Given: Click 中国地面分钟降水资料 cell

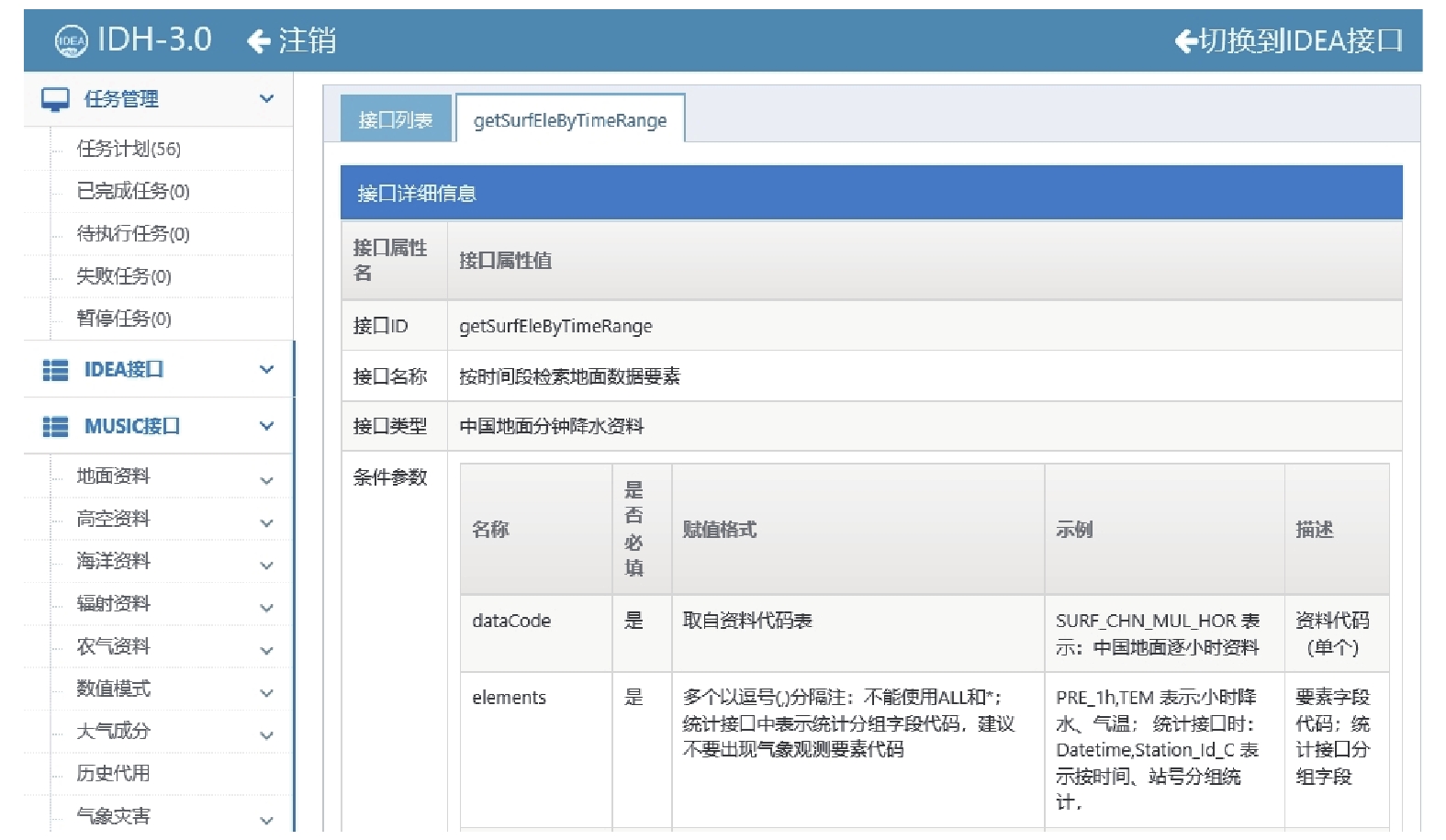Looking at the screenshot, I should pyautogui.click(x=925, y=426).
